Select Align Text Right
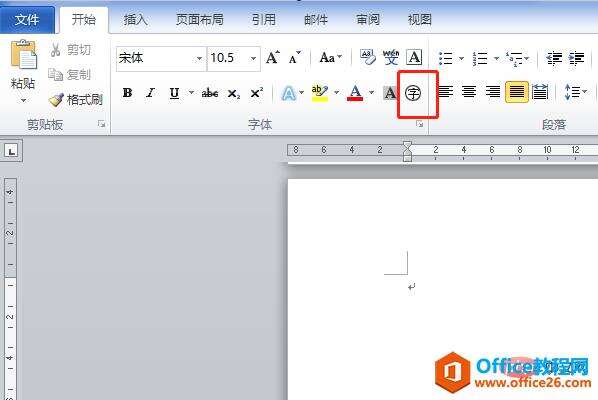598x400 pixels. (493, 92)
